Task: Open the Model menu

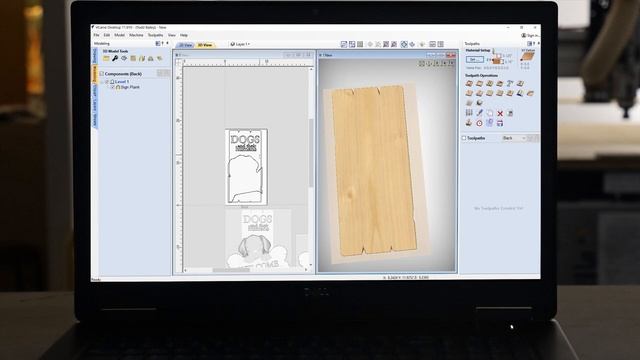Action: (119, 36)
